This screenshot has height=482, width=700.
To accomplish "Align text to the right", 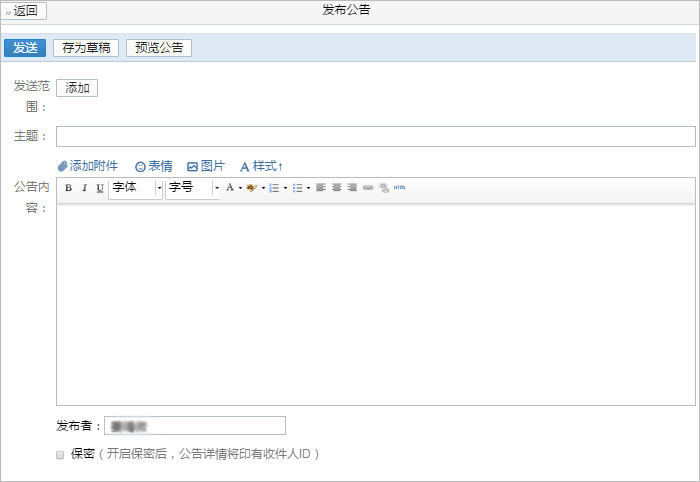I will (x=352, y=188).
